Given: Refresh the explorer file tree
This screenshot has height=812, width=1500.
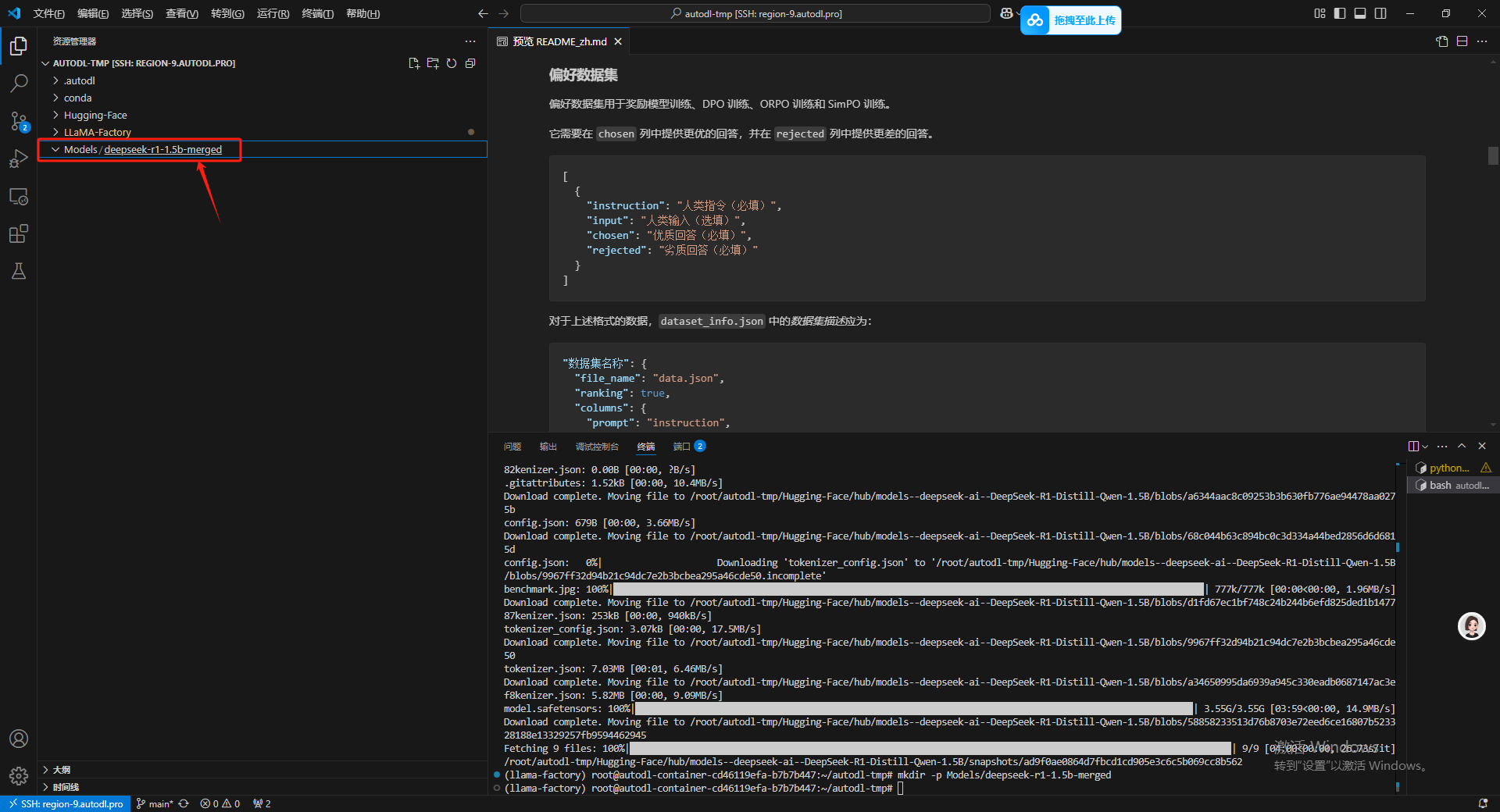Looking at the screenshot, I should [x=452, y=63].
